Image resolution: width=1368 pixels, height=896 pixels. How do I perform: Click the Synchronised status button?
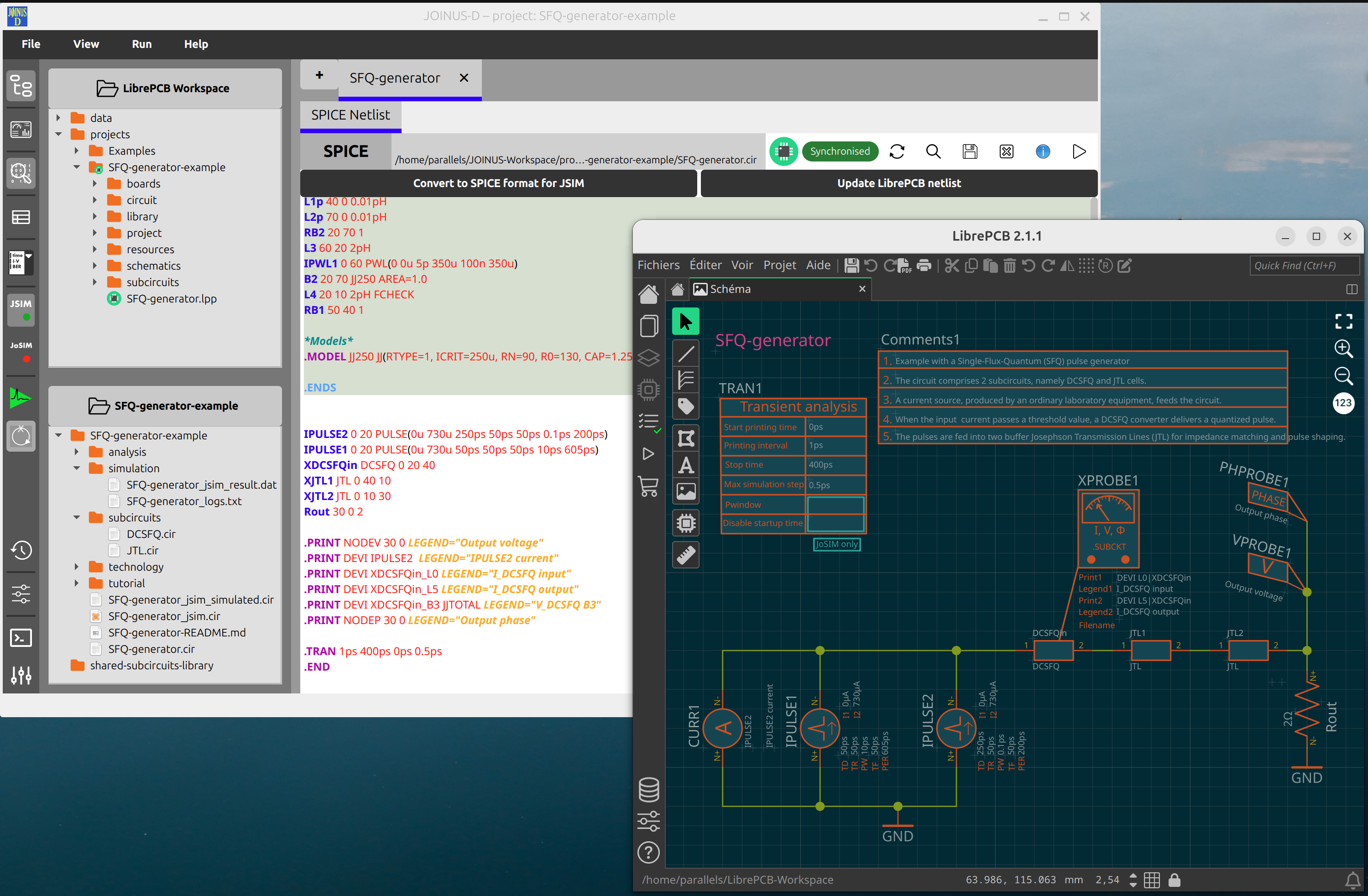[x=840, y=152]
